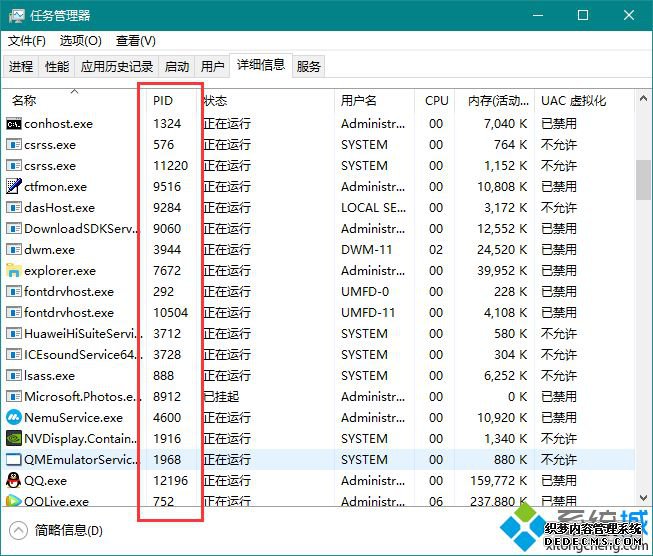Click the NVDisplay.Container green icon
The width and height of the screenshot is (653, 556).
point(14,439)
